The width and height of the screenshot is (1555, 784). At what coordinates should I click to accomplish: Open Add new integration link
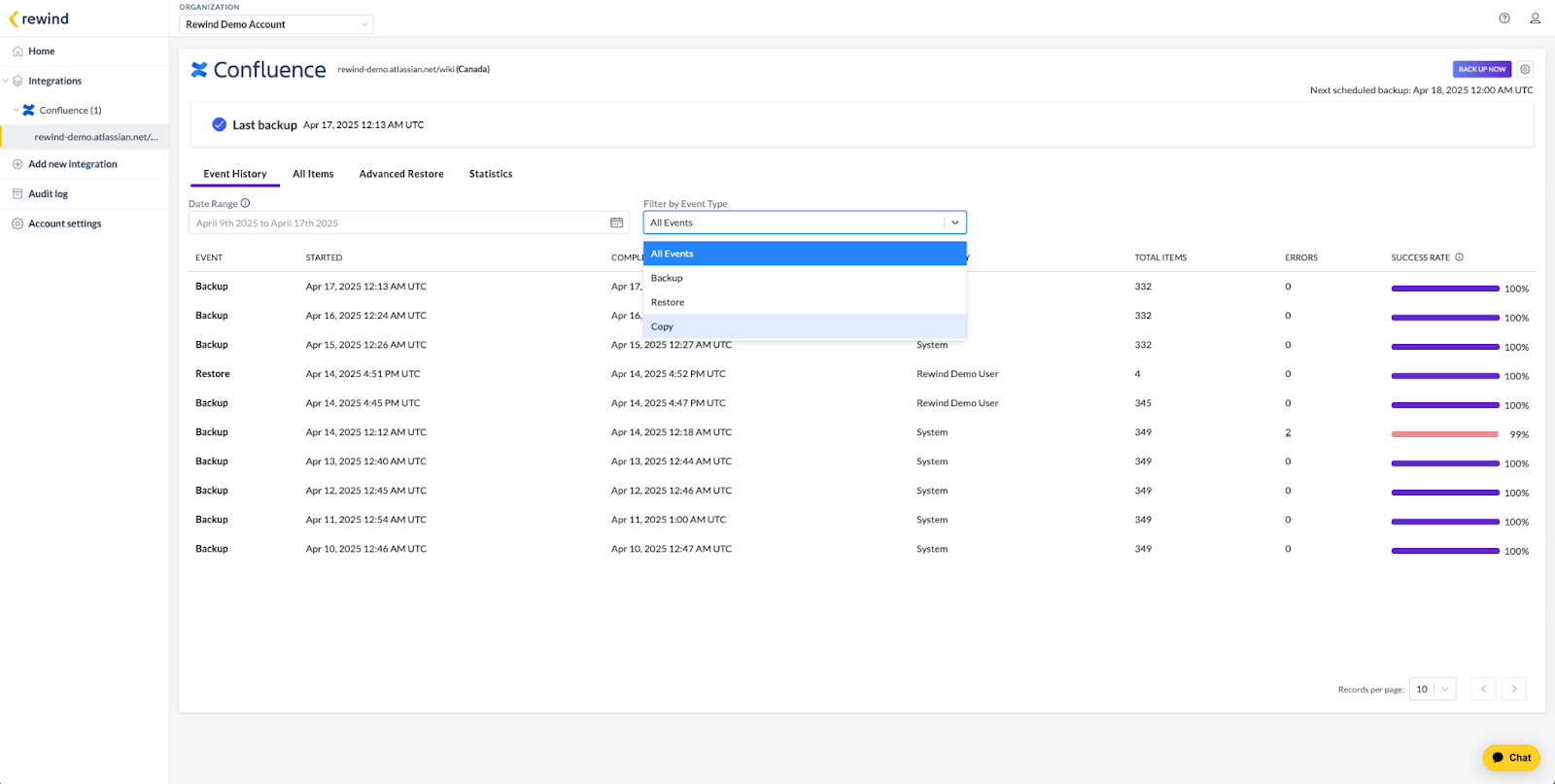pos(73,164)
